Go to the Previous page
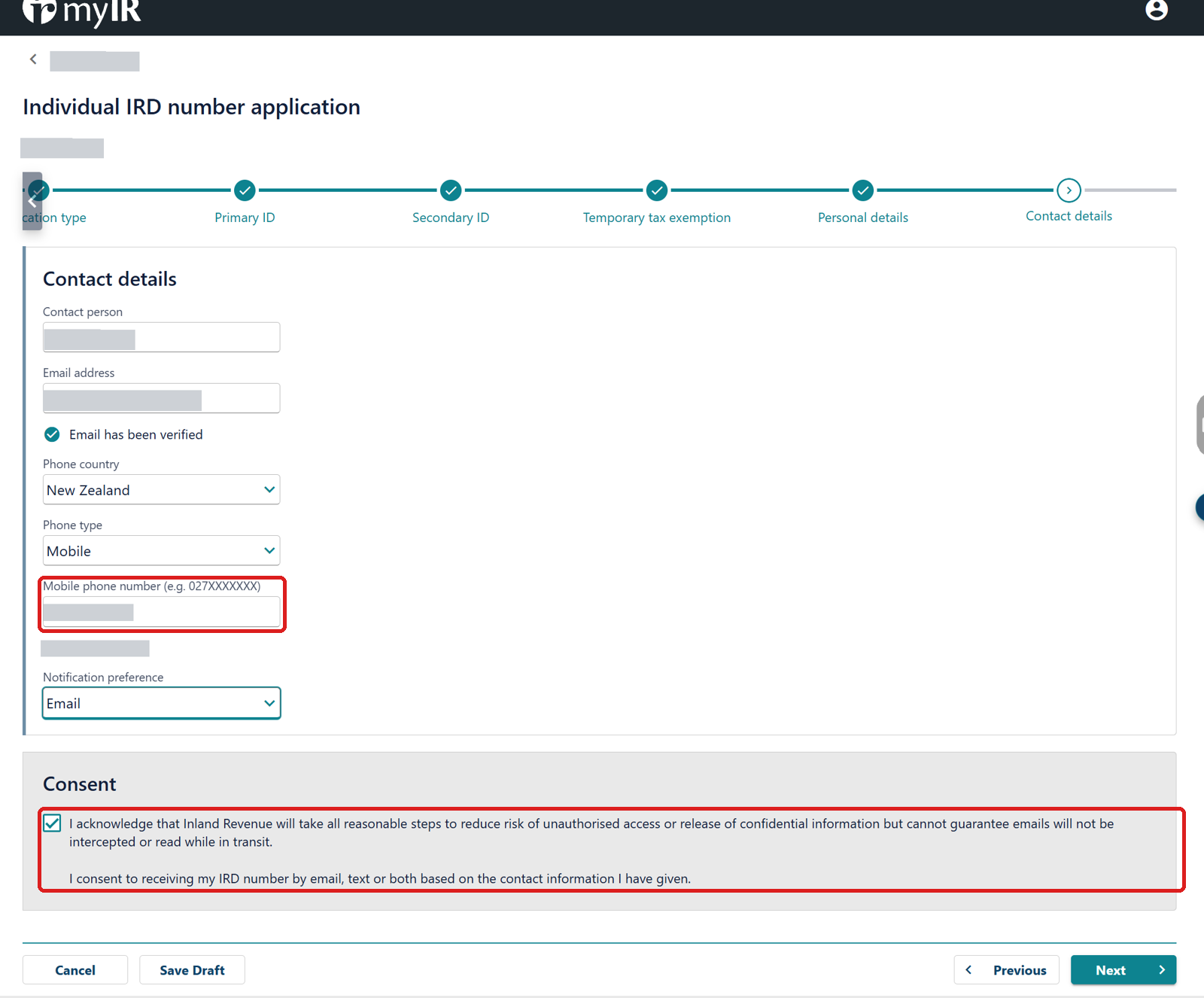This screenshot has height=998, width=1204. (x=1006, y=970)
